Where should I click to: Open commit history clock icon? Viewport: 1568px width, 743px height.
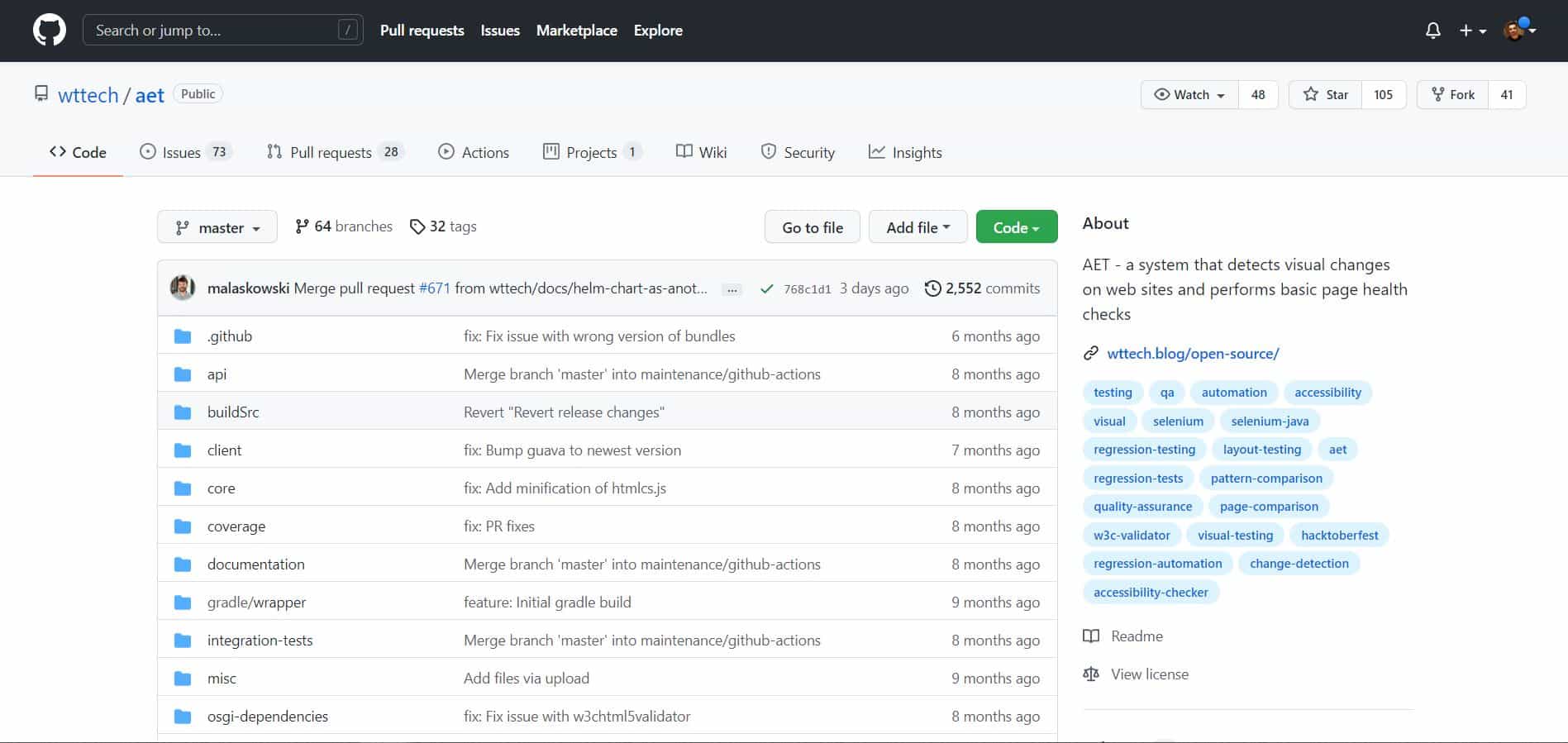tap(932, 288)
